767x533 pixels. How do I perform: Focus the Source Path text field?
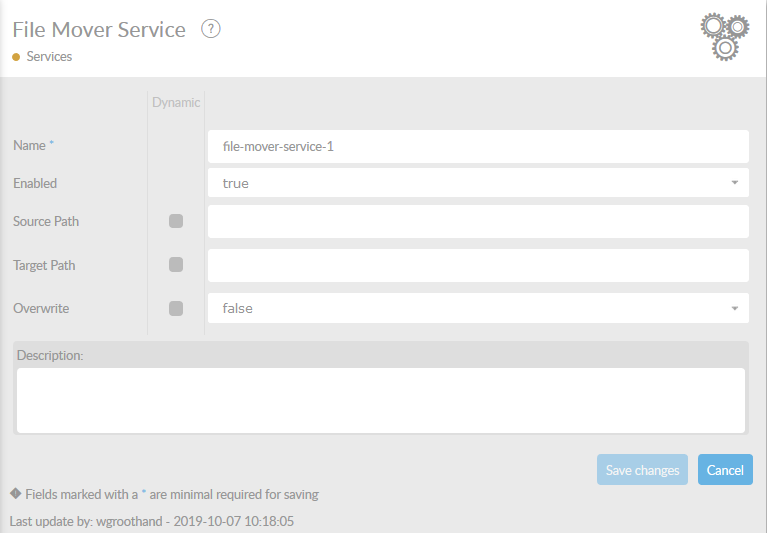pyautogui.click(x=478, y=221)
